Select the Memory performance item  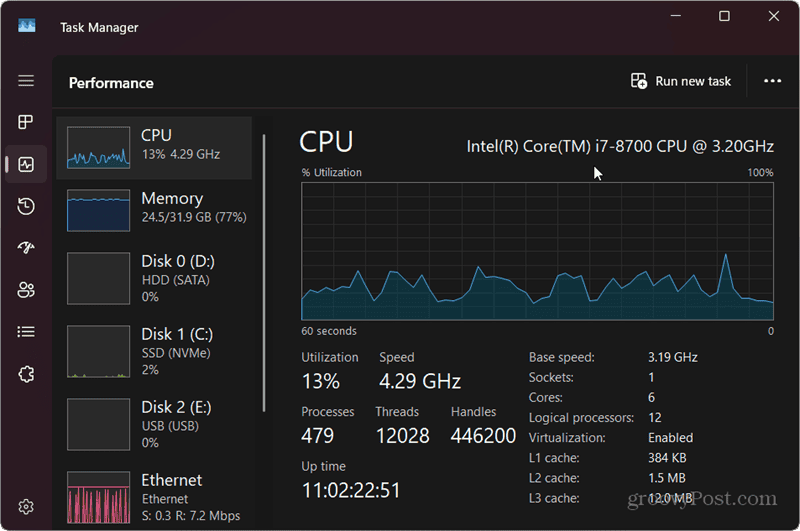pyautogui.click(x=154, y=210)
